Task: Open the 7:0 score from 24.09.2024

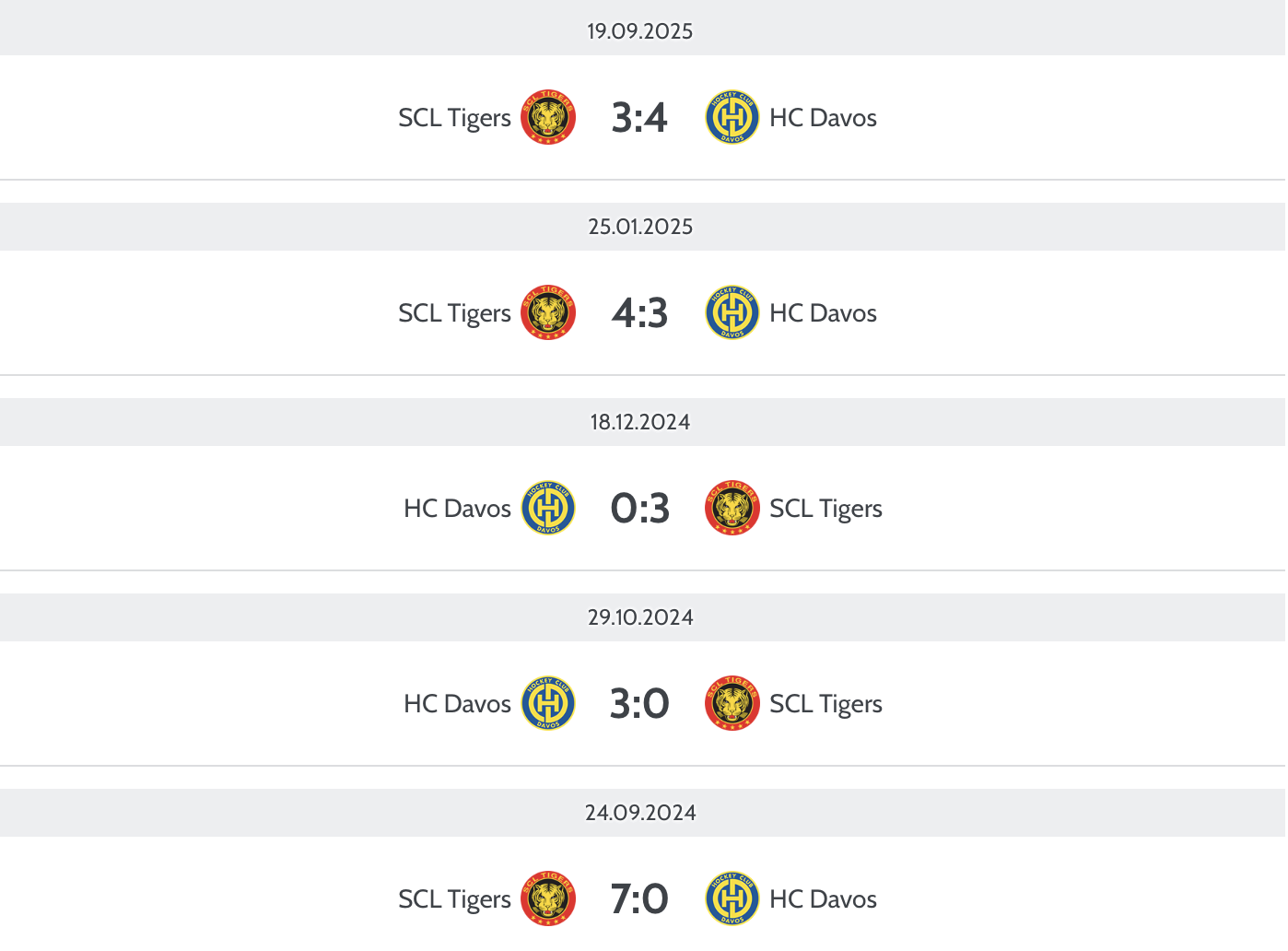Action: pos(639,899)
